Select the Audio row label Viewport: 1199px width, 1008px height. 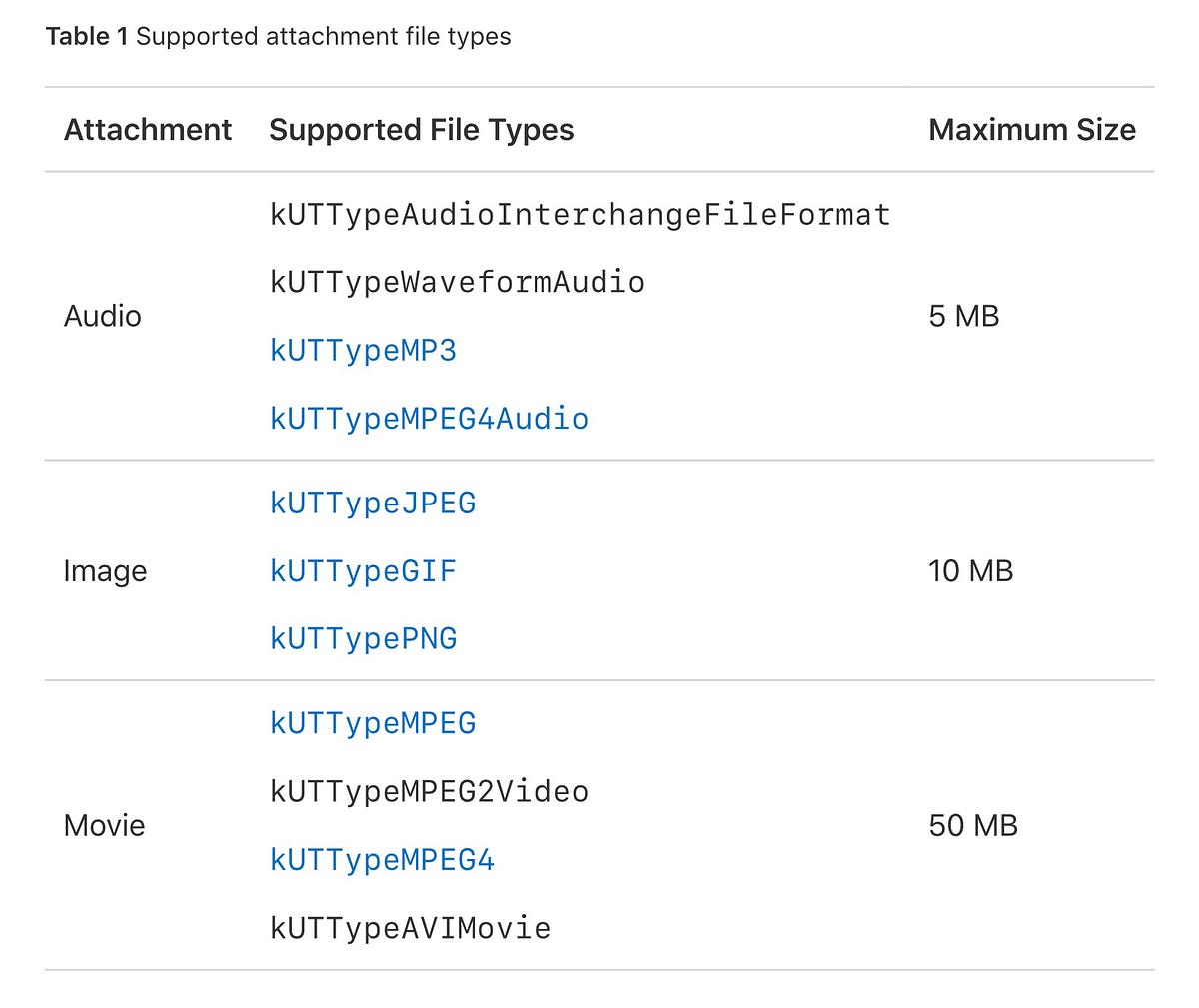point(103,317)
